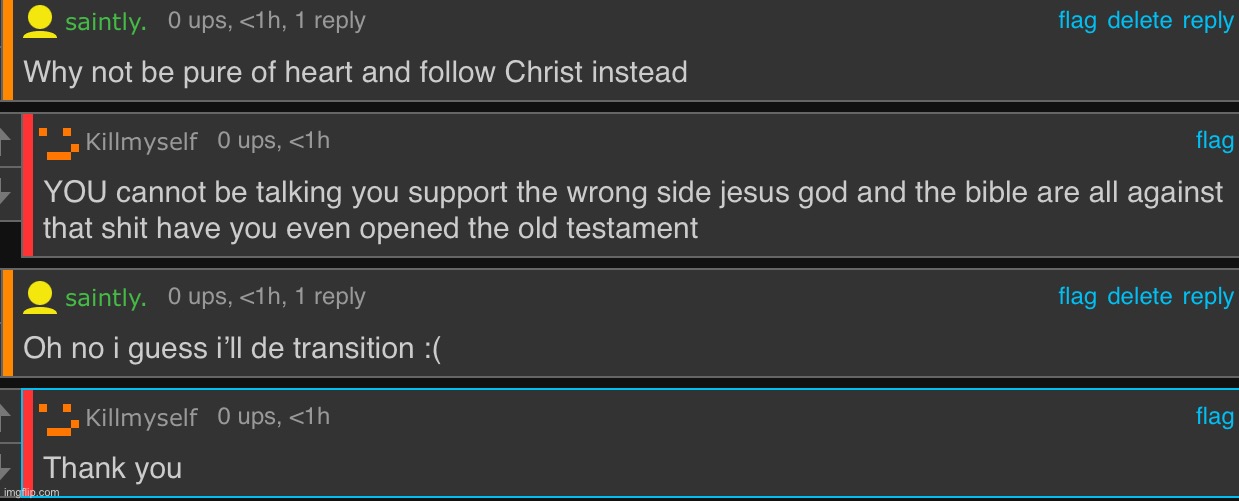Viewport: 1239px width, 501px height.
Task: Delete the "de transition" comment
Action: point(1139,297)
